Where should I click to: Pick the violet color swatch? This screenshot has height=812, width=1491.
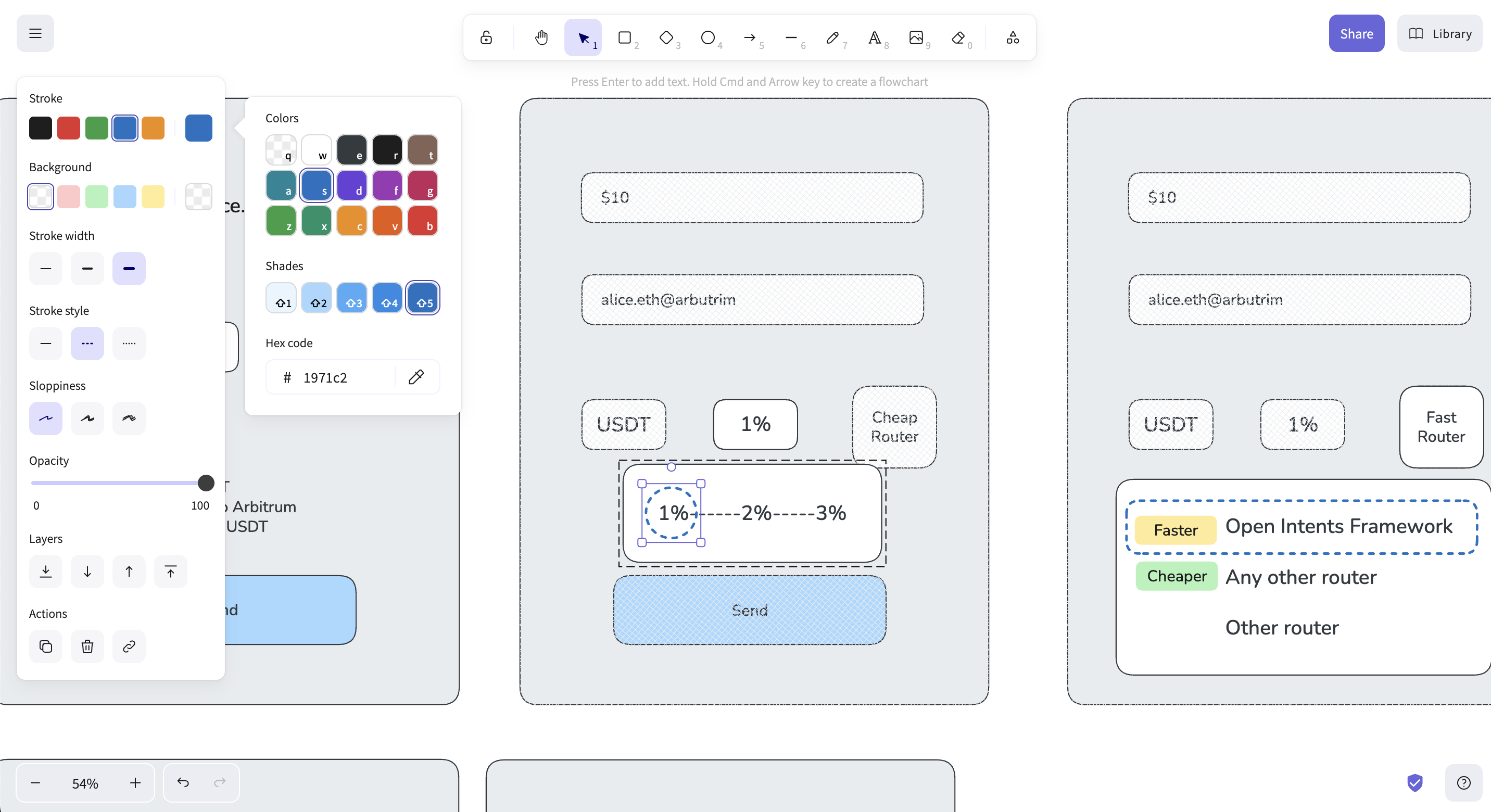click(352, 185)
